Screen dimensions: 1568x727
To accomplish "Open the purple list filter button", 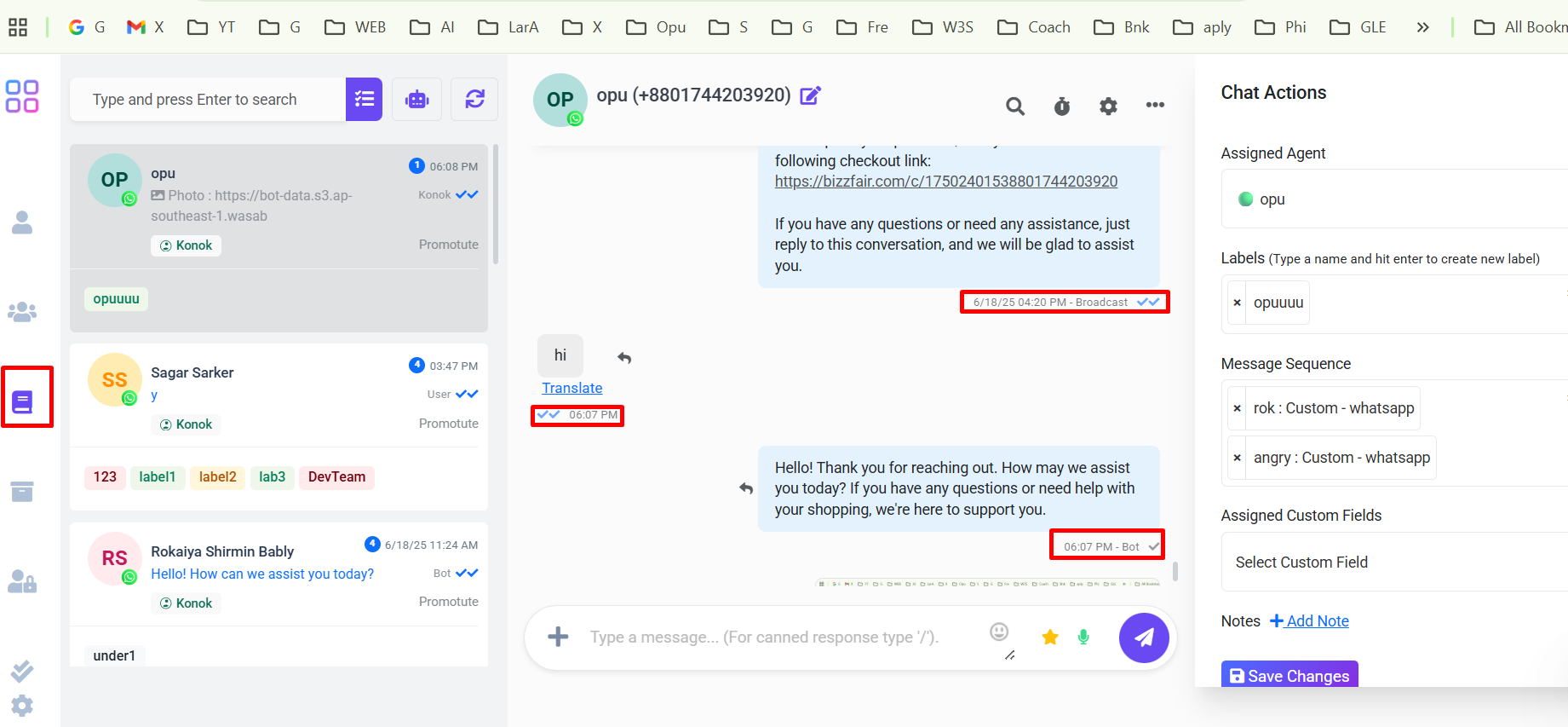I will click(x=364, y=100).
